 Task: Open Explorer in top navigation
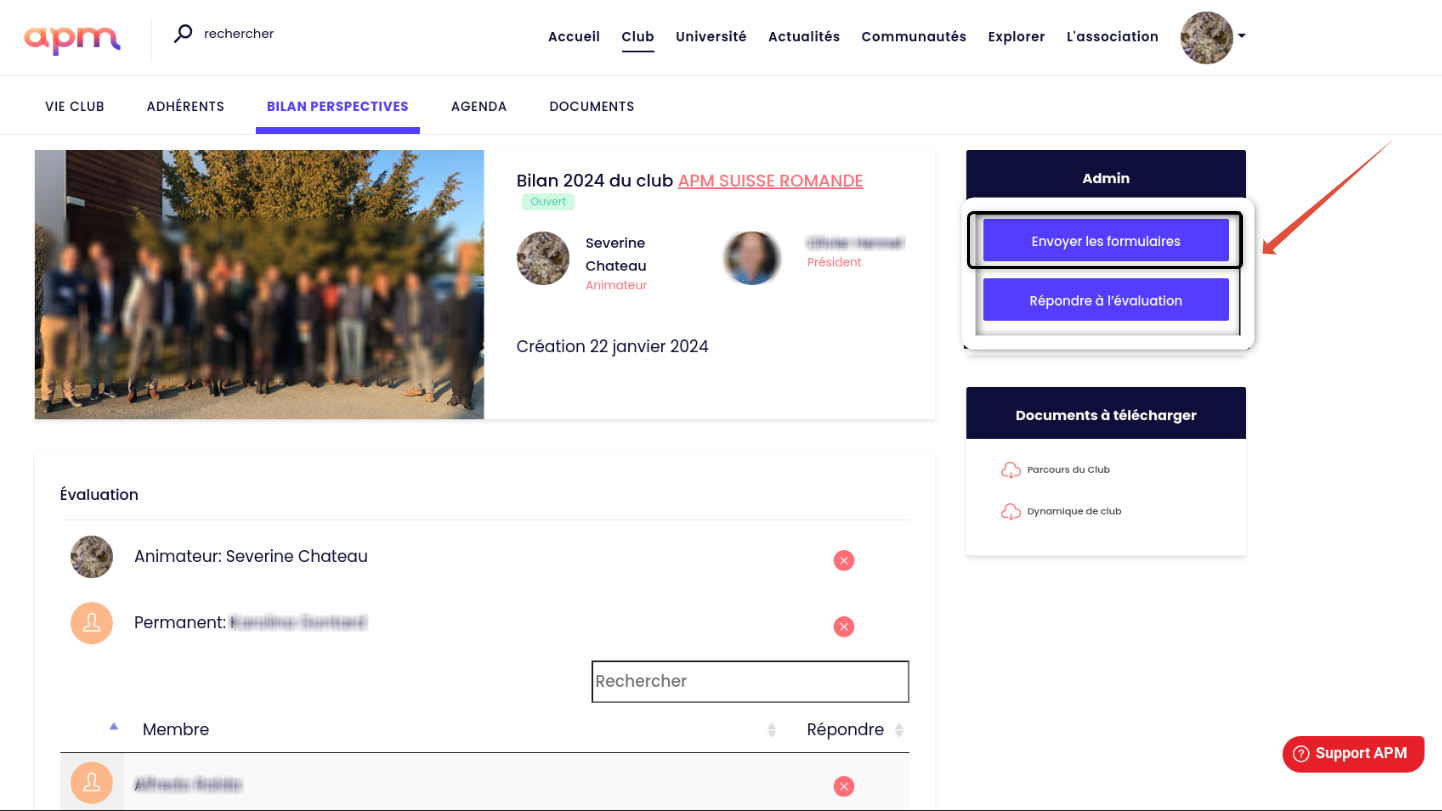coord(1016,37)
